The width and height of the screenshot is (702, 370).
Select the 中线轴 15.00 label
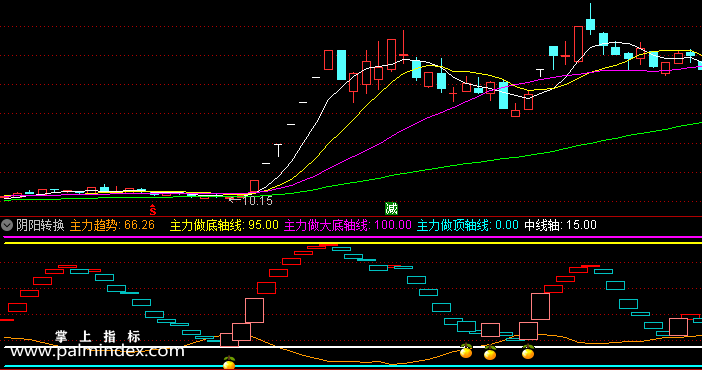point(561,225)
